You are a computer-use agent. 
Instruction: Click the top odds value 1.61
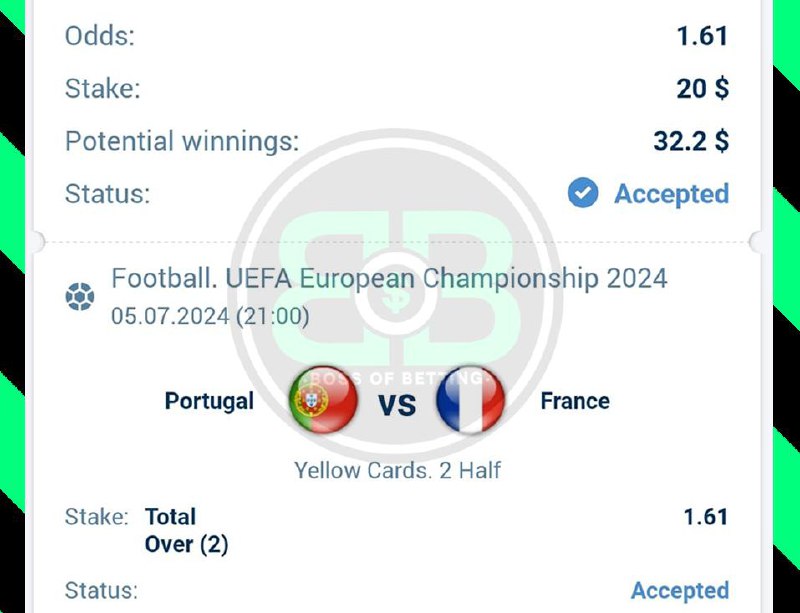click(702, 37)
